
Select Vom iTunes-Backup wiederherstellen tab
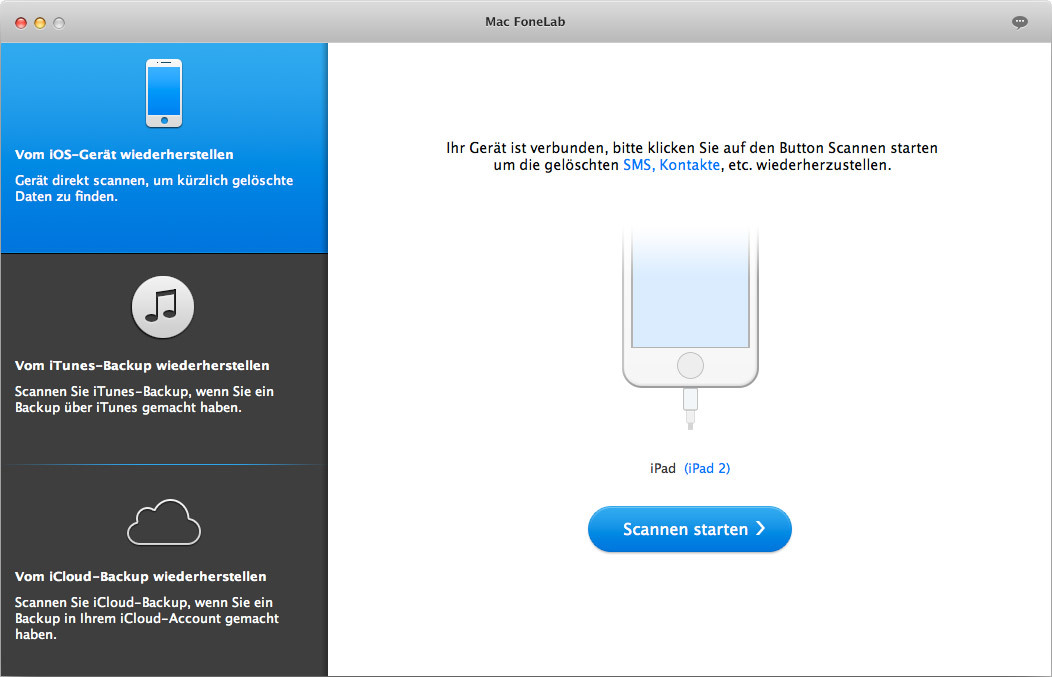click(x=164, y=359)
